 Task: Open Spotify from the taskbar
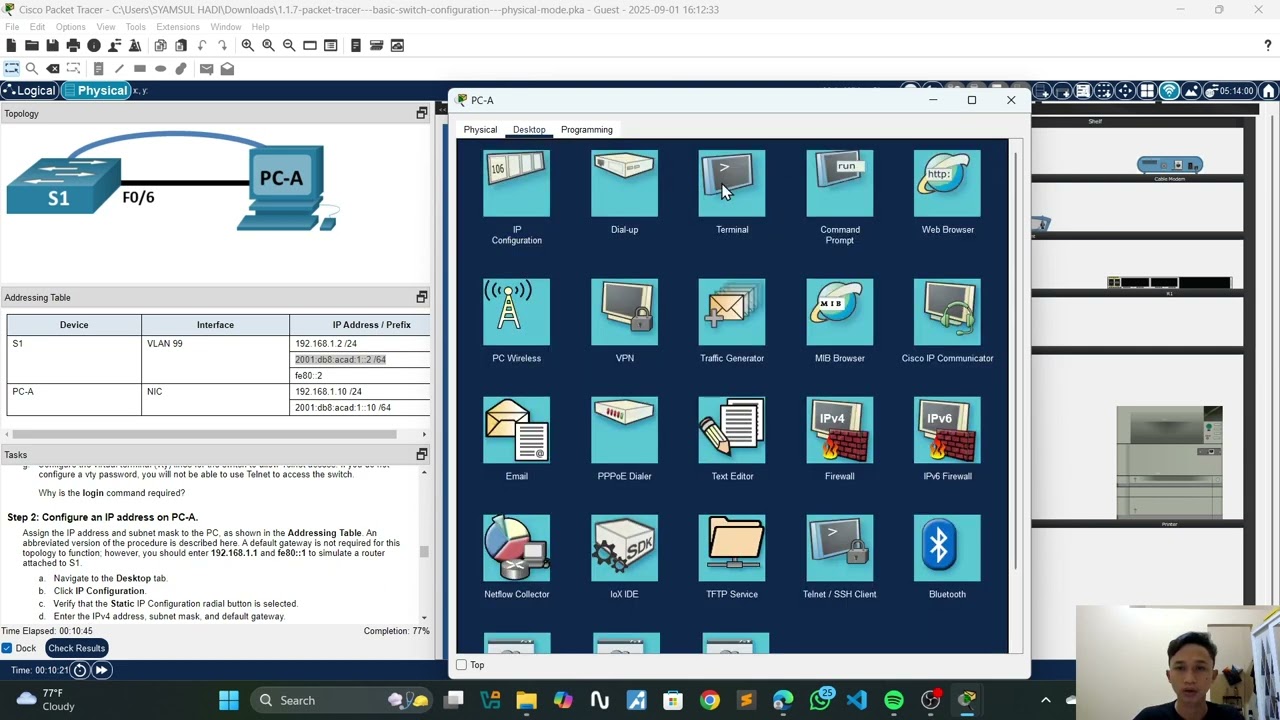pyautogui.click(x=894, y=700)
